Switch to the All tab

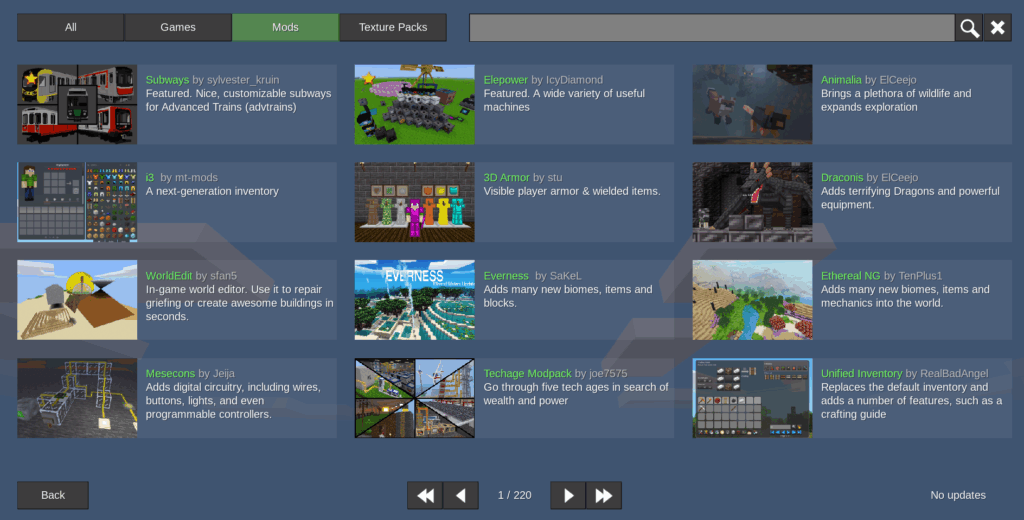71,28
